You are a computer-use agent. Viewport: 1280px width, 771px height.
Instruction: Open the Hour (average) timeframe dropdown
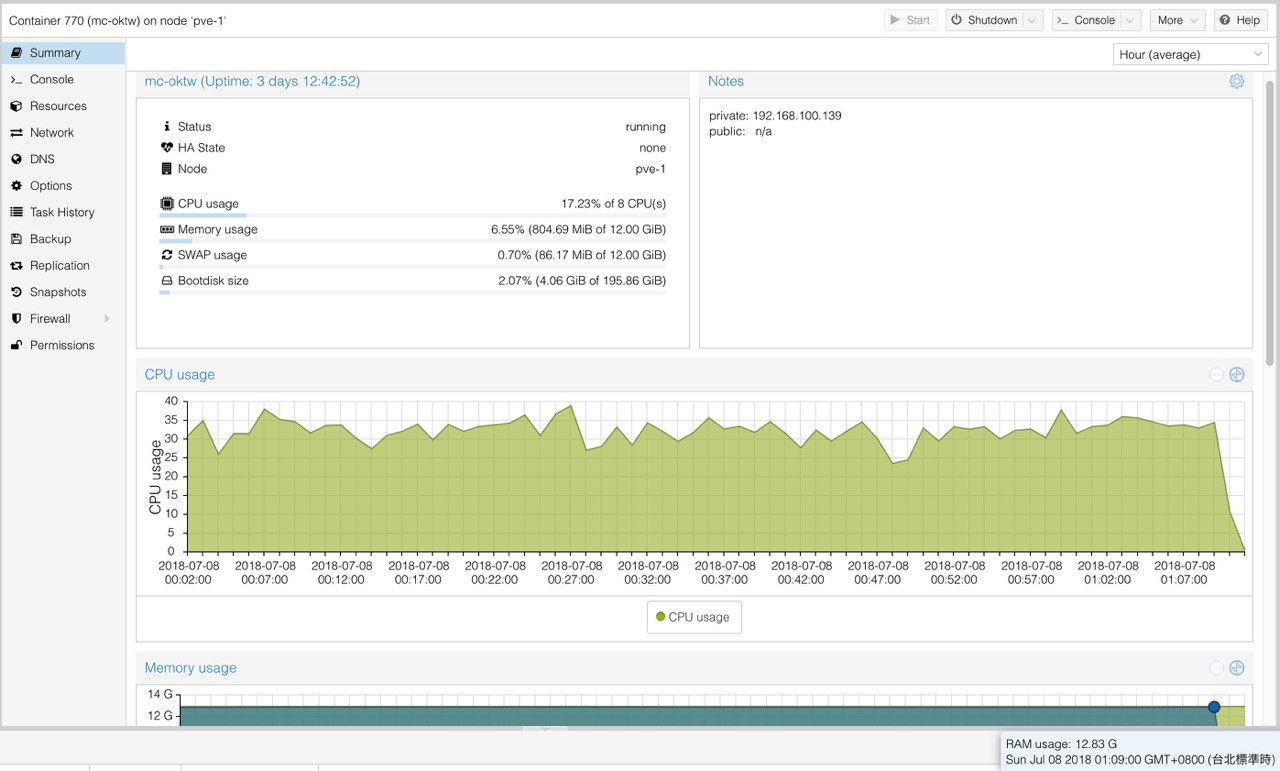(1190, 54)
